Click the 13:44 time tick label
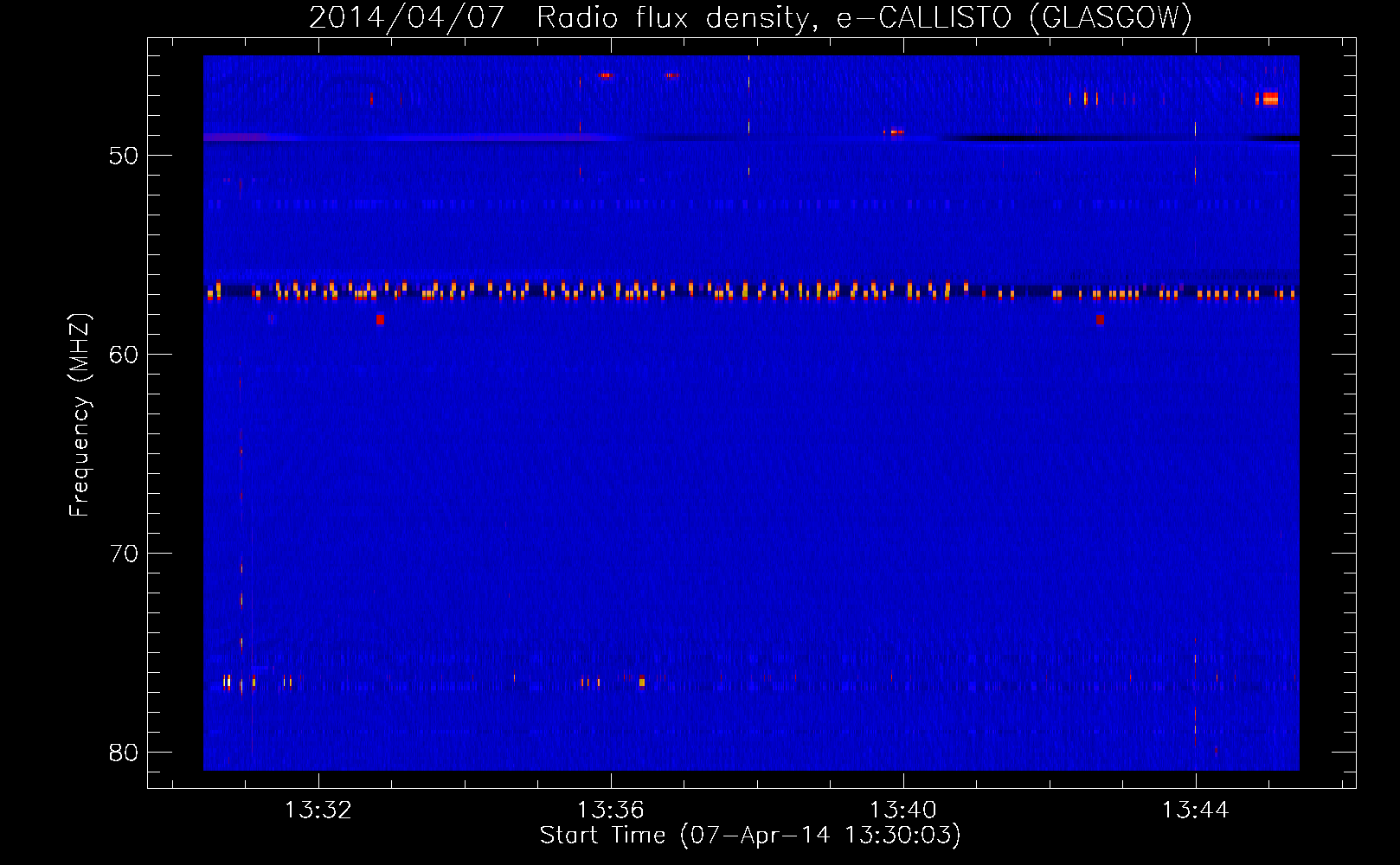This screenshot has height=865, width=1400. tap(1195, 811)
